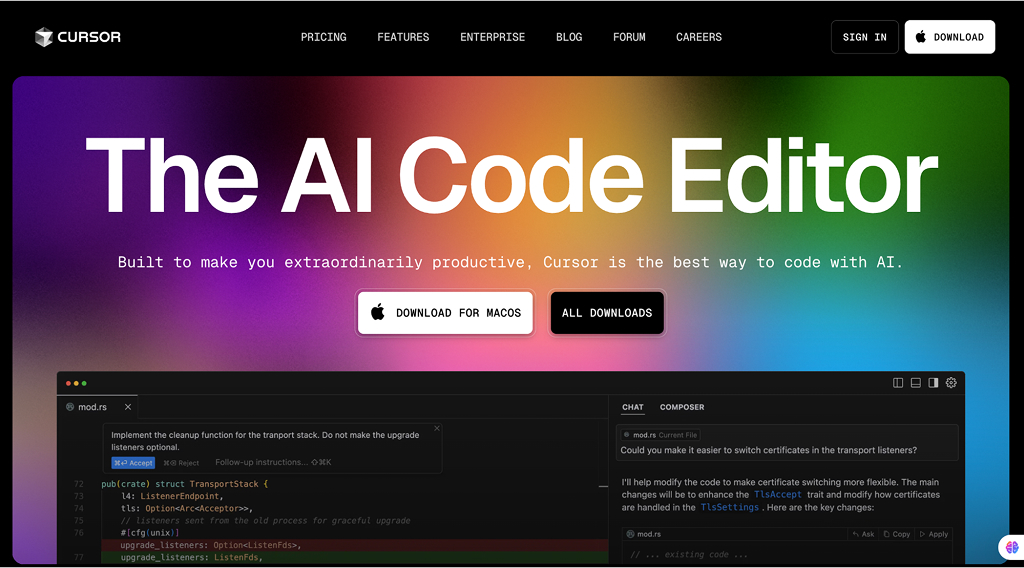Image resolution: width=1024 pixels, height=568 pixels.
Task: Click the header Download button
Action: coord(950,37)
